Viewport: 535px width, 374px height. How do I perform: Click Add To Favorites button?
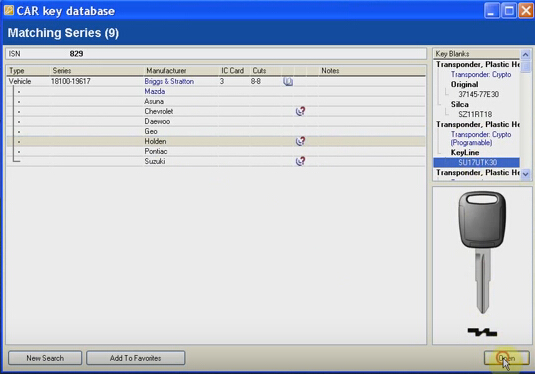(x=135, y=358)
